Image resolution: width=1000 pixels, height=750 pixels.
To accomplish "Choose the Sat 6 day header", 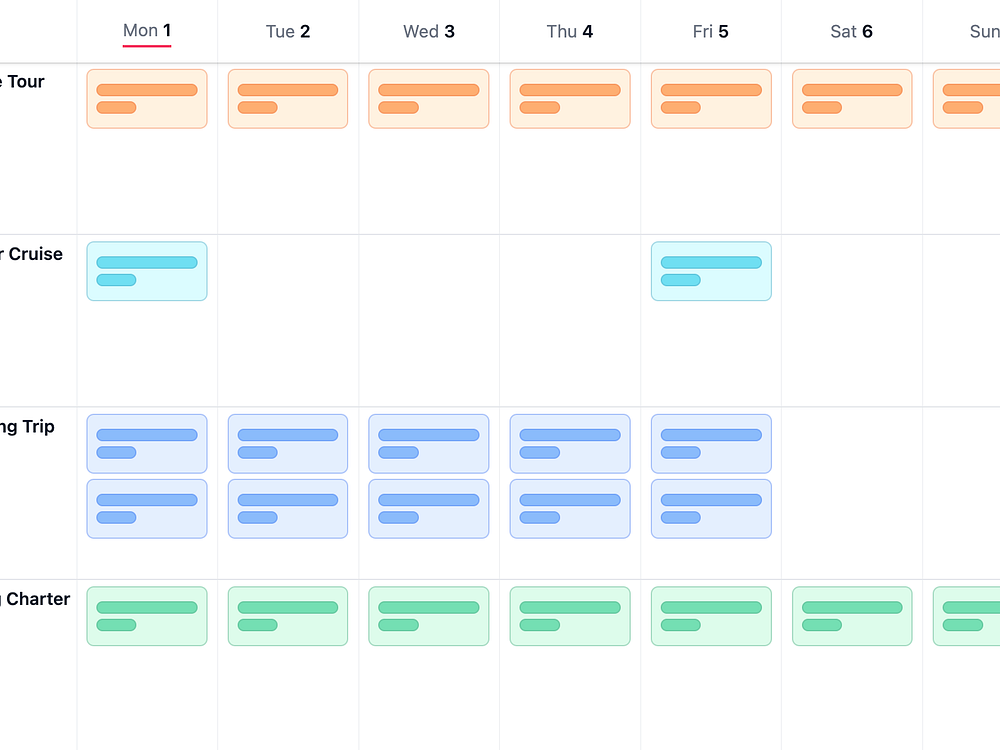I will [851, 31].
